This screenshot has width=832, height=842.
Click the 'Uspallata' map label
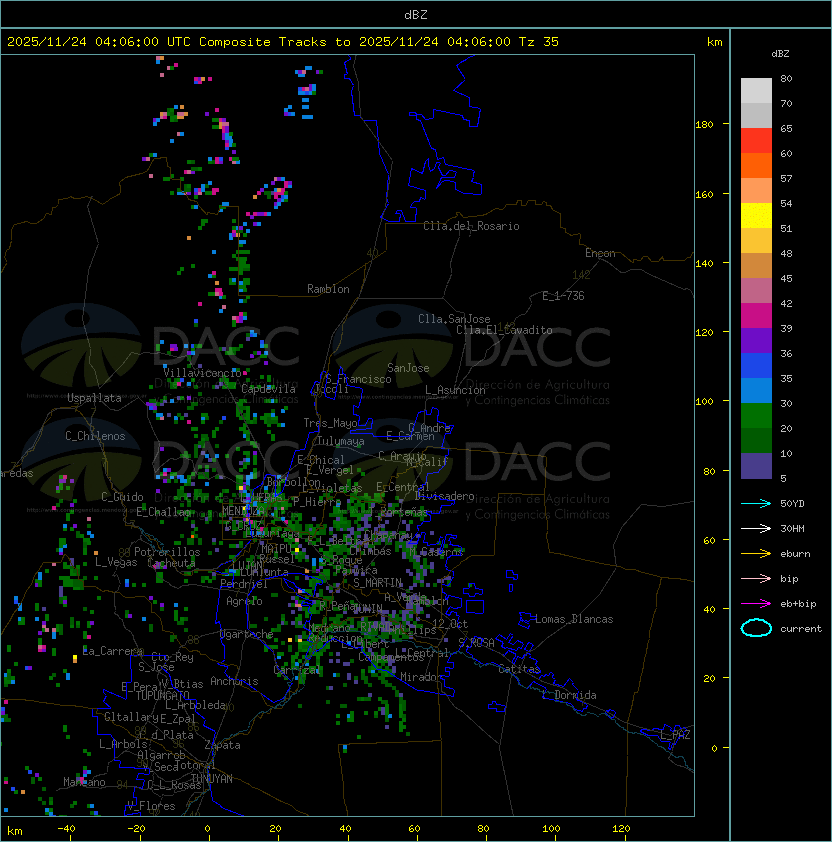coord(94,398)
